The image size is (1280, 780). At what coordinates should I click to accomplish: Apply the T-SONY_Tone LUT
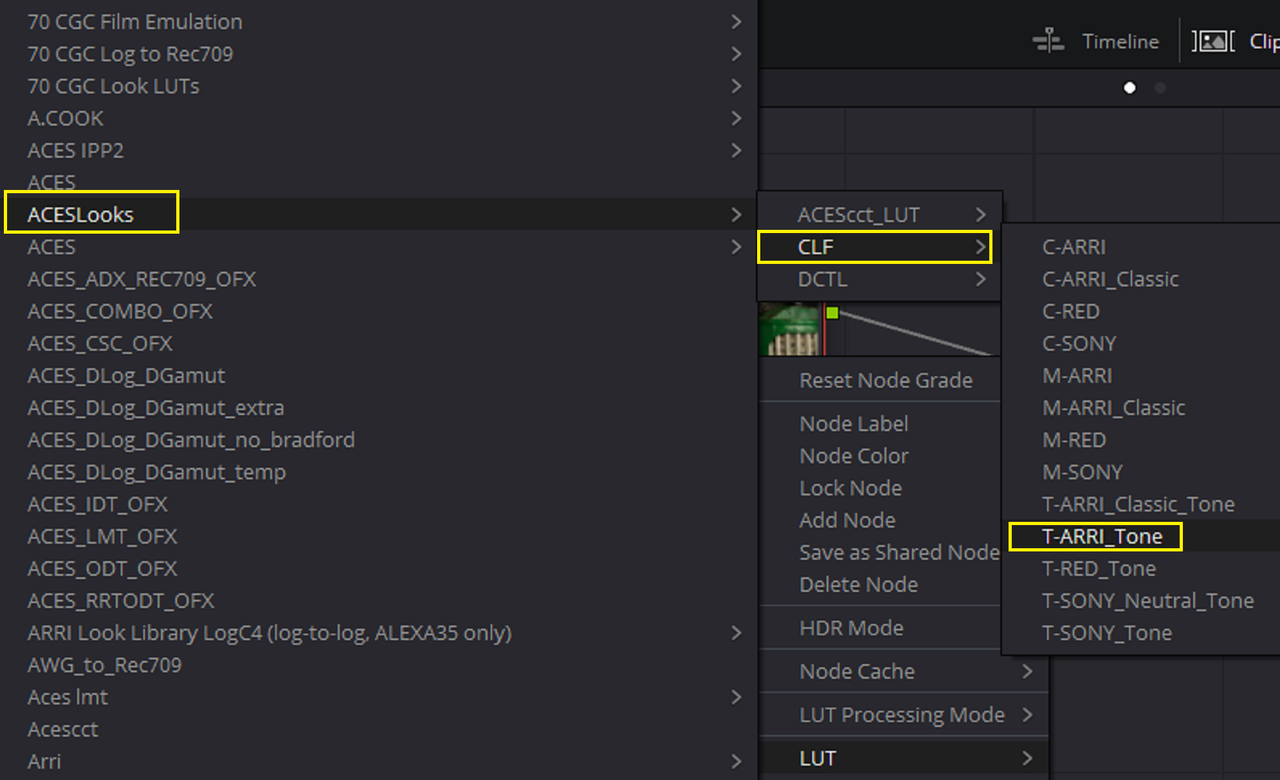pyautogui.click(x=1141, y=632)
